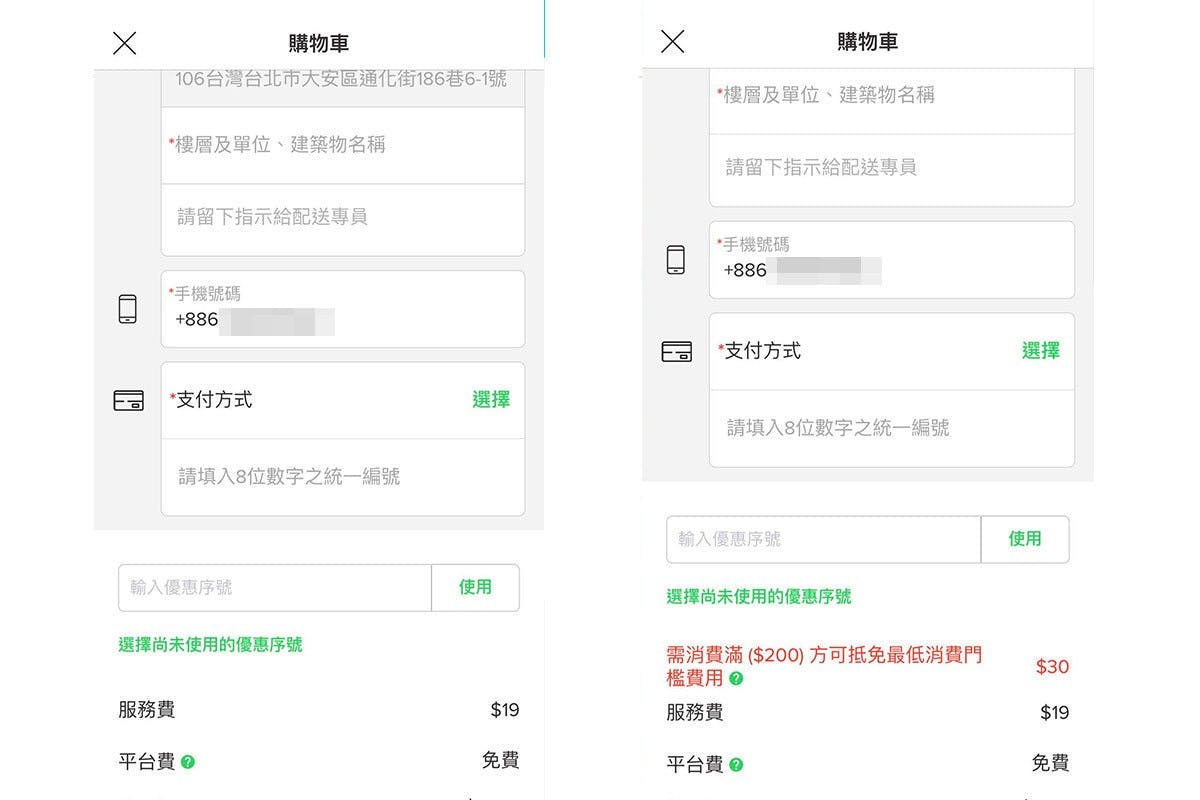Click 使用 button in right coupon box
This screenshot has width=1200, height=800.
pyautogui.click(x=1025, y=539)
